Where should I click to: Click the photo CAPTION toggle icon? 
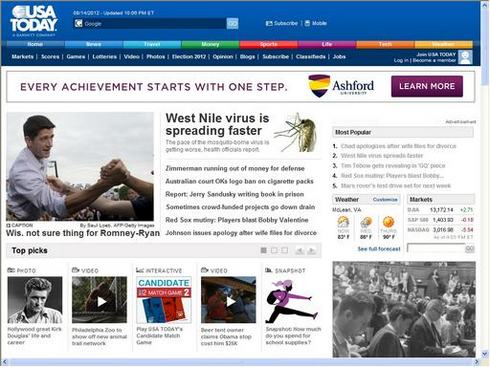tap(9, 226)
